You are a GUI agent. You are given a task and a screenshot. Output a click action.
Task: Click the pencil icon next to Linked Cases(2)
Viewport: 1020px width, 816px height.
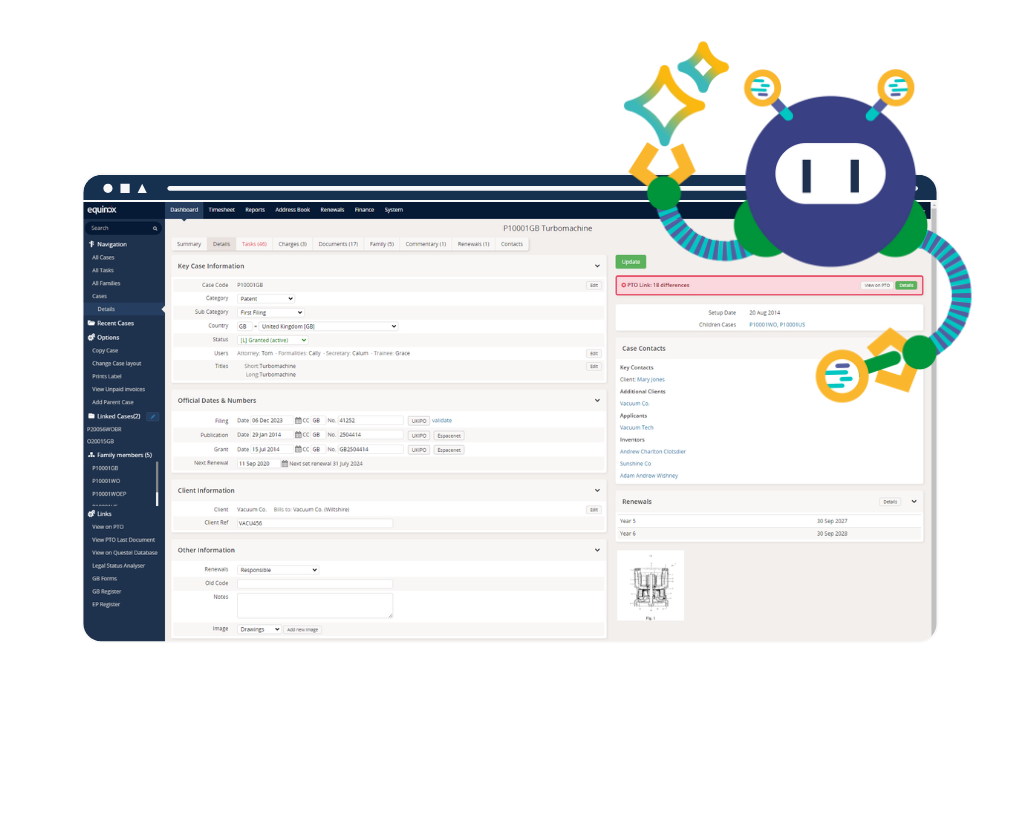click(152, 417)
